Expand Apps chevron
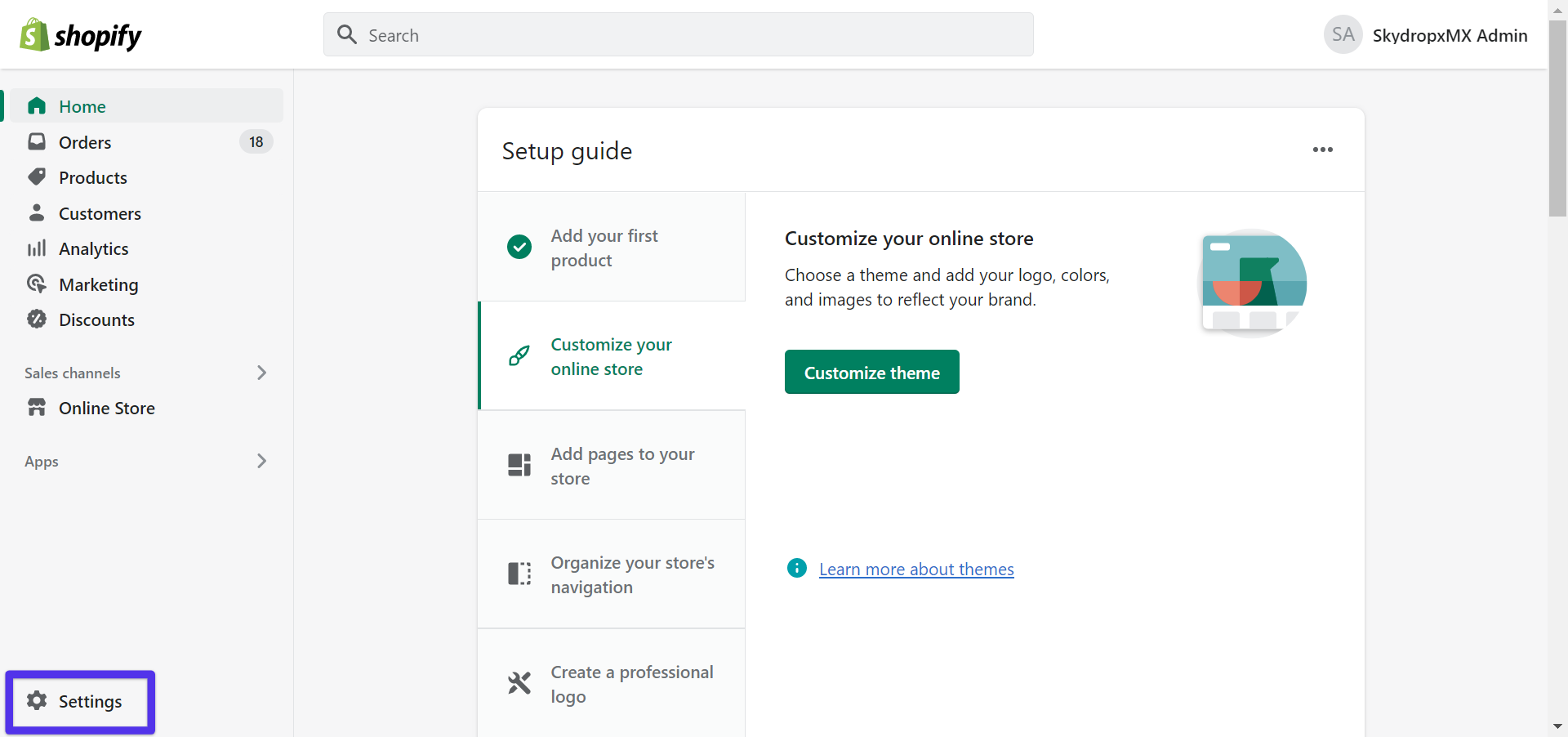Viewport: 1568px width, 737px height. point(261,461)
